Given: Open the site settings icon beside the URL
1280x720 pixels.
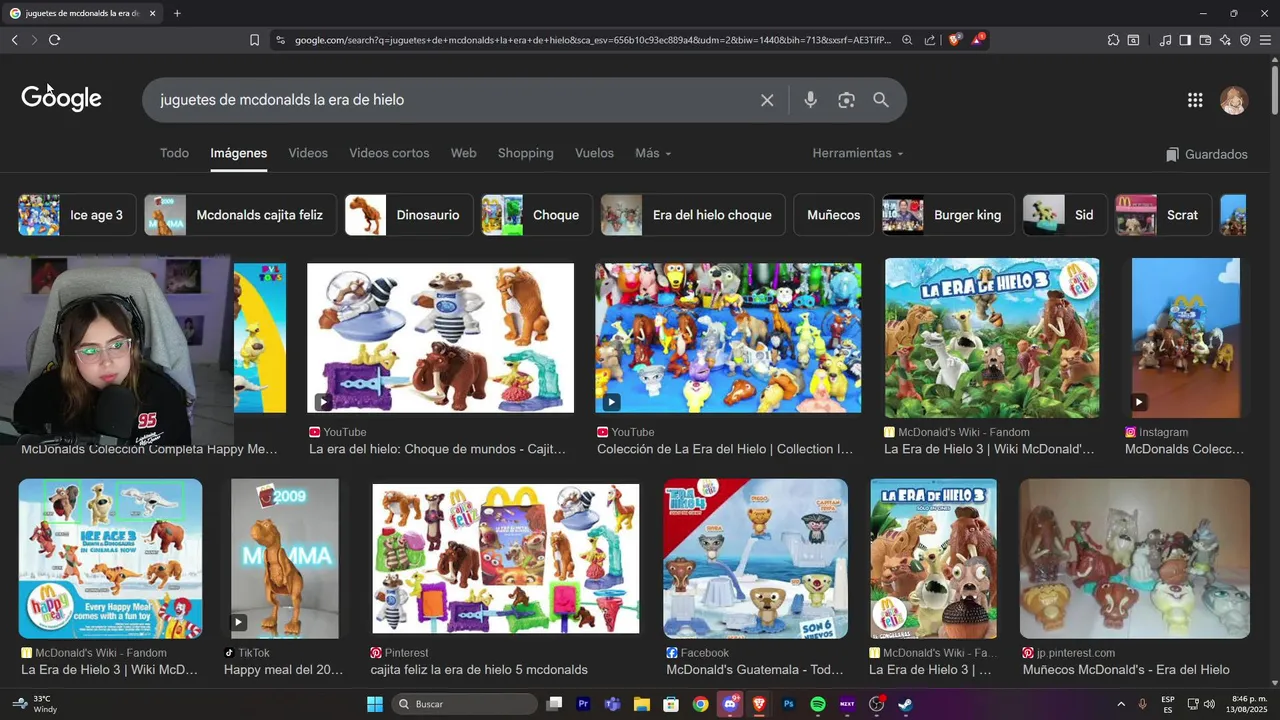Looking at the screenshot, I should click(280, 40).
